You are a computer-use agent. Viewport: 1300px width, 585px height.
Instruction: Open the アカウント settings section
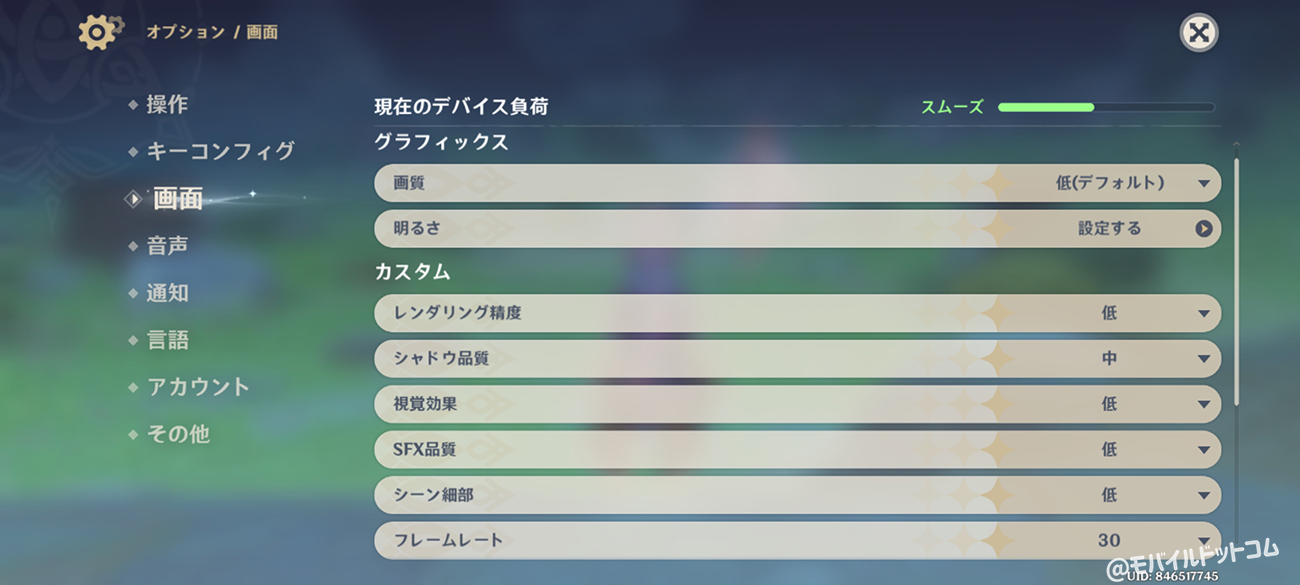click(198, 387)
